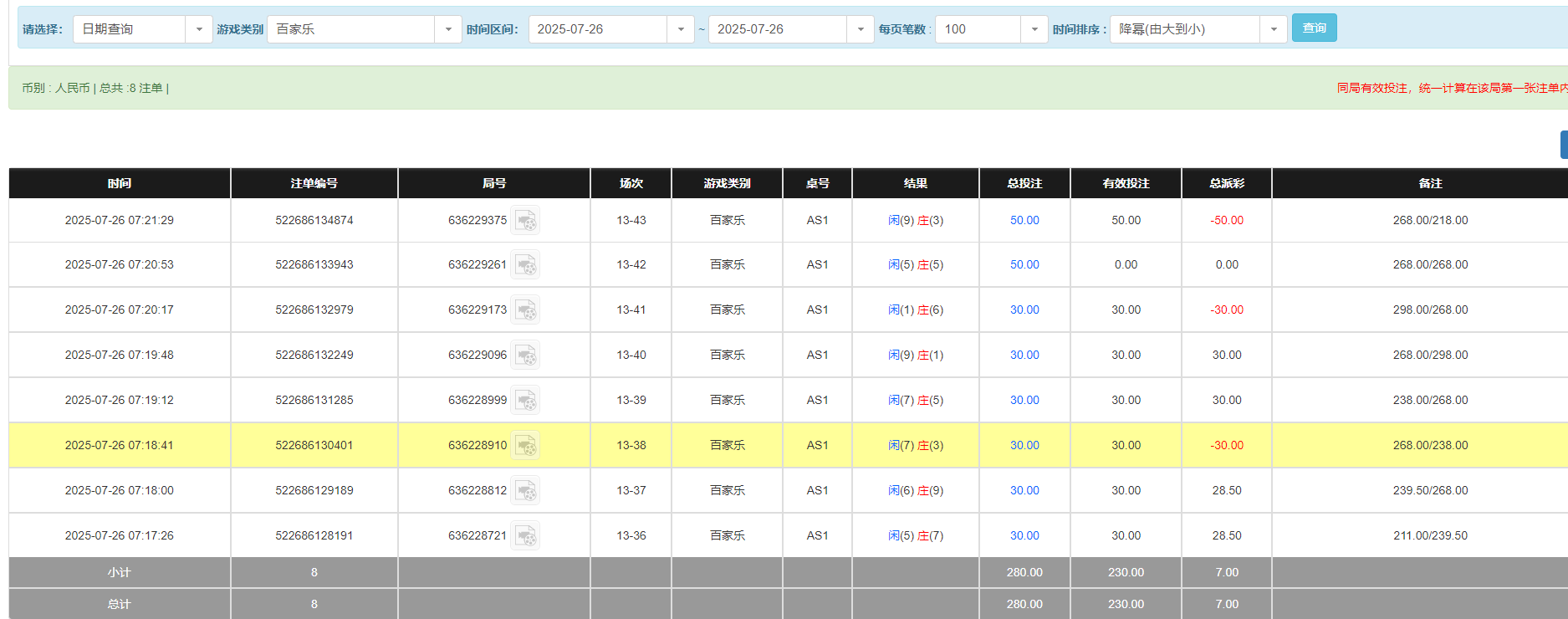
Task: Click the 总派彩 column header
Action: pos(1227,183)
